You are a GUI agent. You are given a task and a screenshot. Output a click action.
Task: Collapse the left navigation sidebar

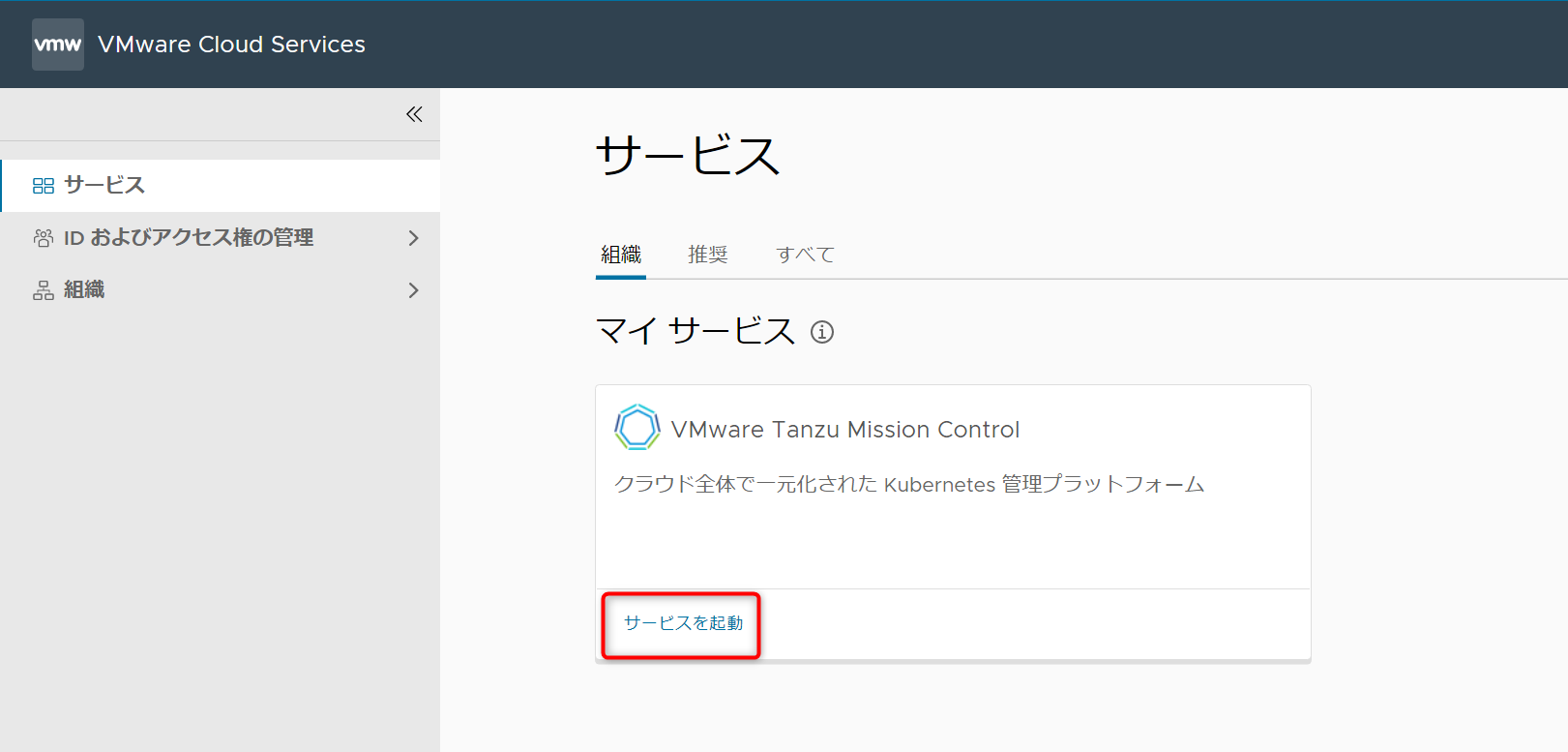414,114
